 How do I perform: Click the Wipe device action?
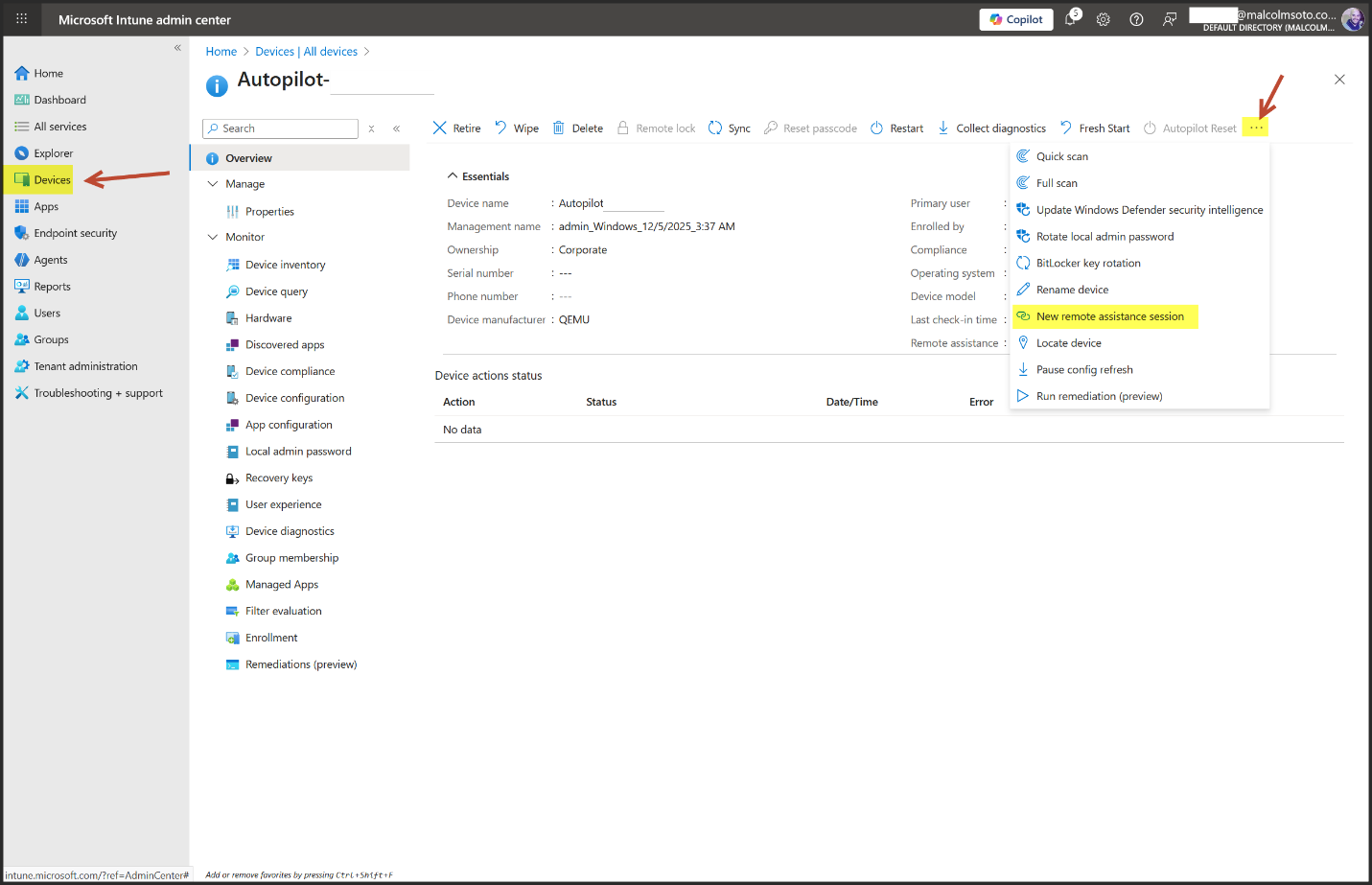point(516,128)
